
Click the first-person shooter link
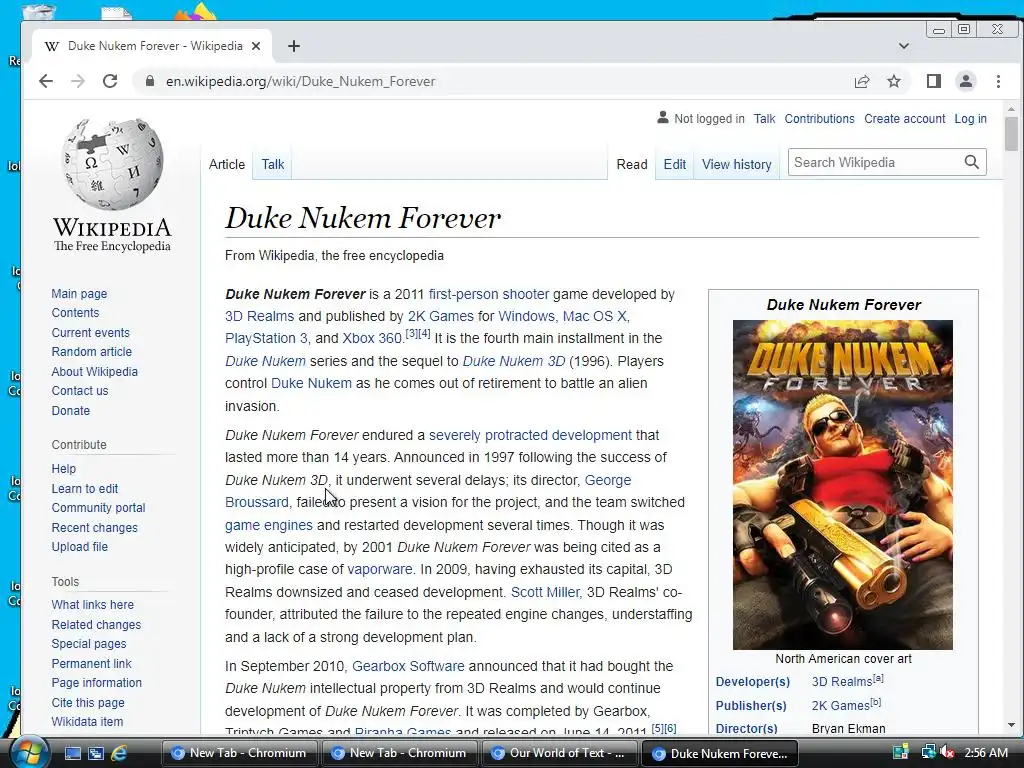(x=488, y=295)
